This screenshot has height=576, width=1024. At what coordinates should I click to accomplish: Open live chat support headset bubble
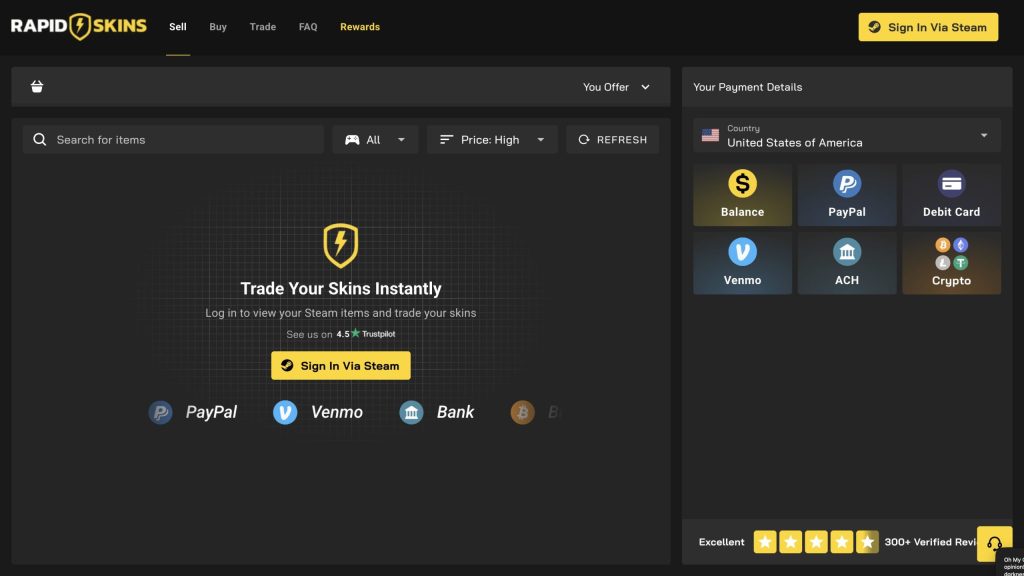(x=994, y=543)
